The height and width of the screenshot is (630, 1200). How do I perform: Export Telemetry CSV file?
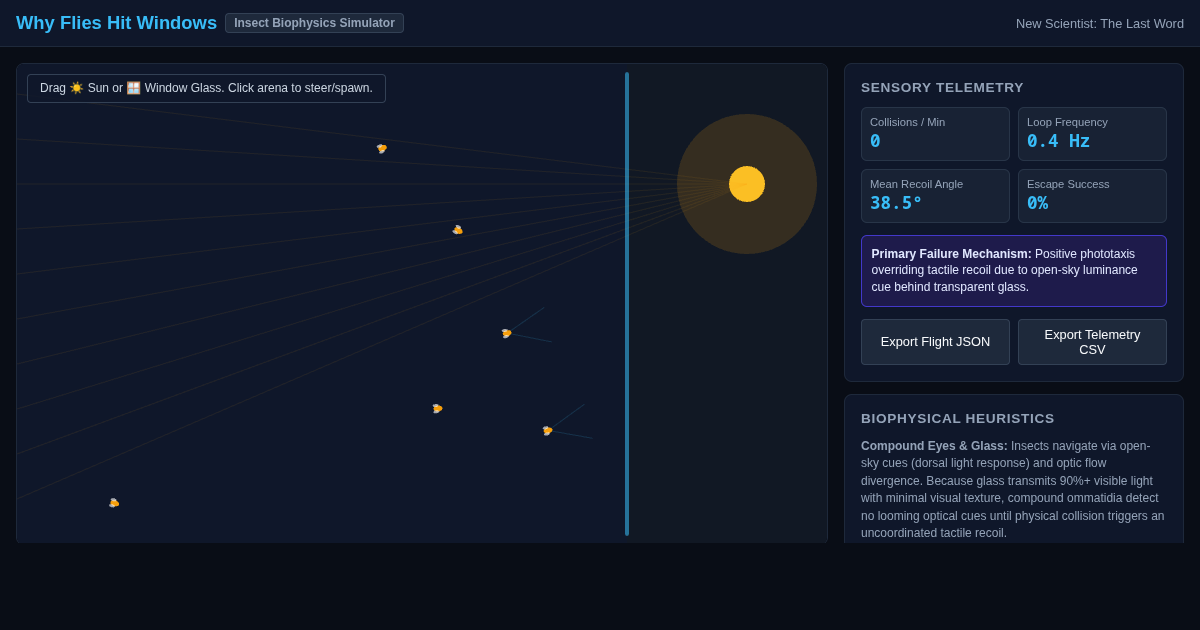click(1092, 342)
